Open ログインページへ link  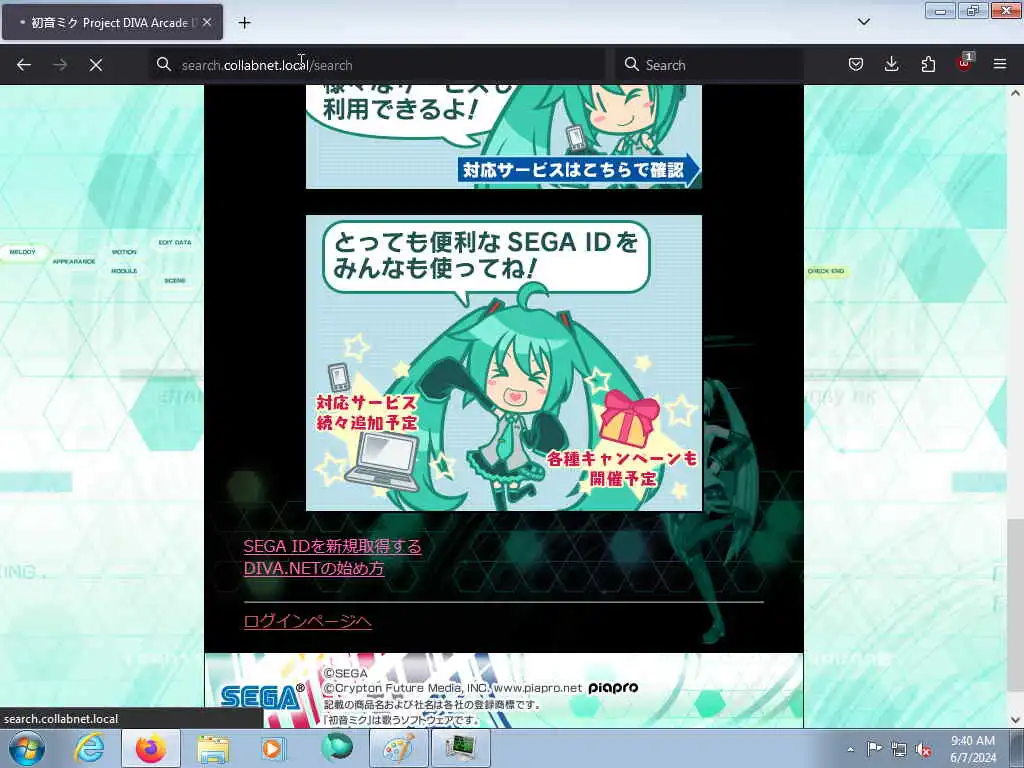[308, 621]
